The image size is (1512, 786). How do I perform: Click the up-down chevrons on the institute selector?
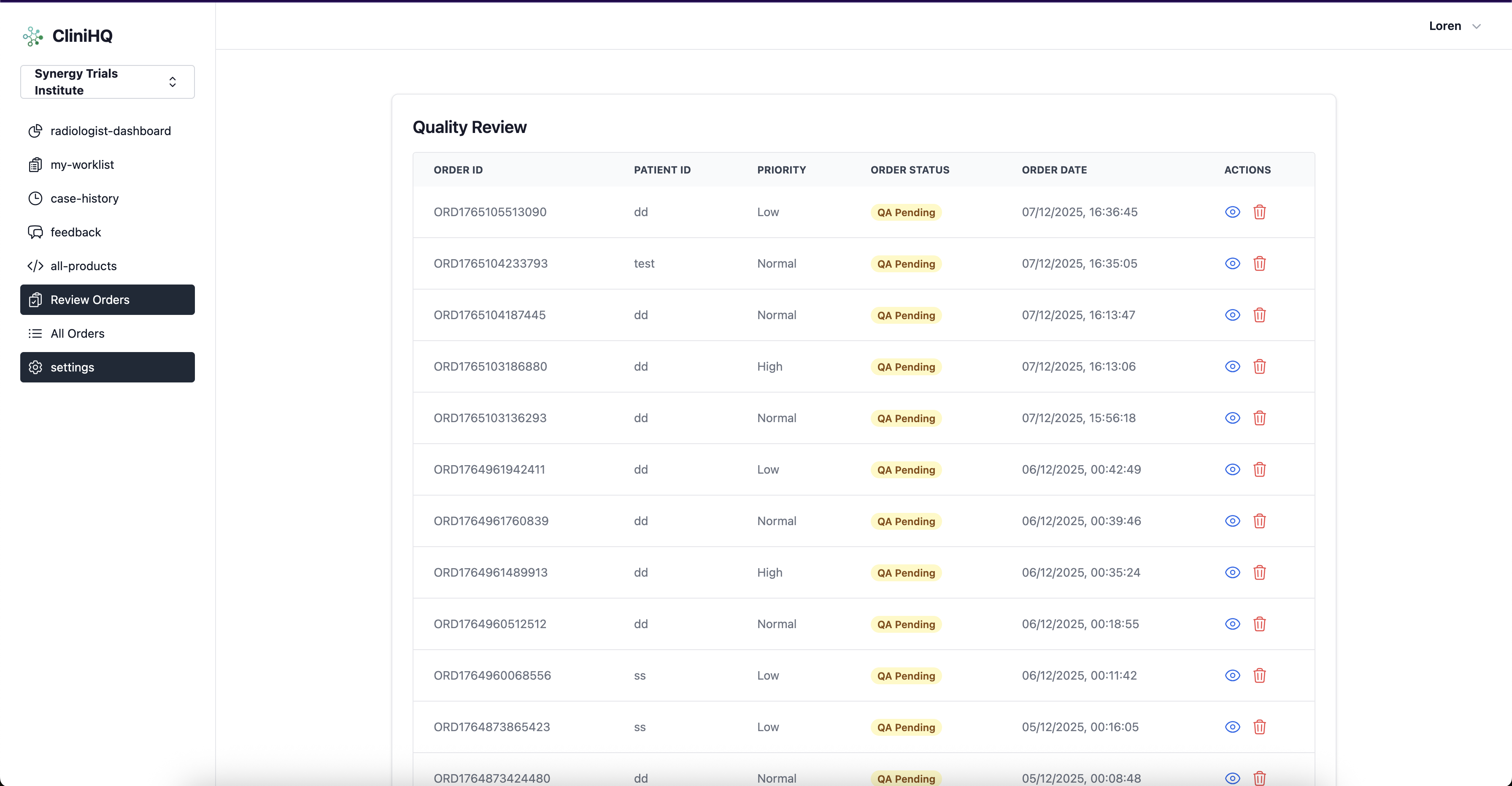click(x=173, y=81)
